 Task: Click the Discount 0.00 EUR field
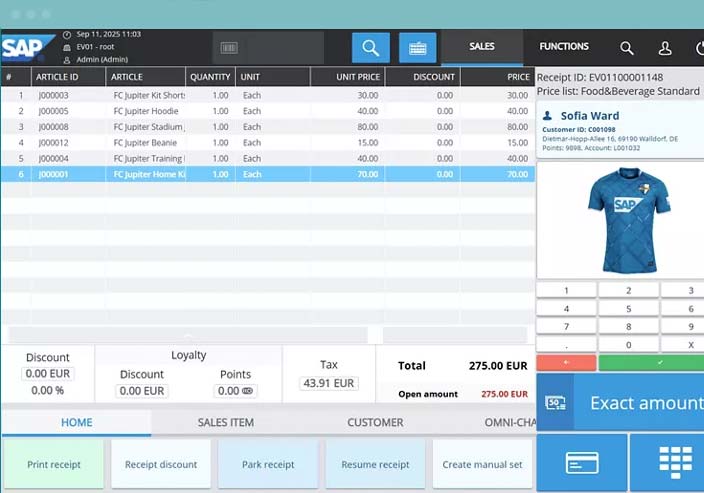[x=48, y=374]
